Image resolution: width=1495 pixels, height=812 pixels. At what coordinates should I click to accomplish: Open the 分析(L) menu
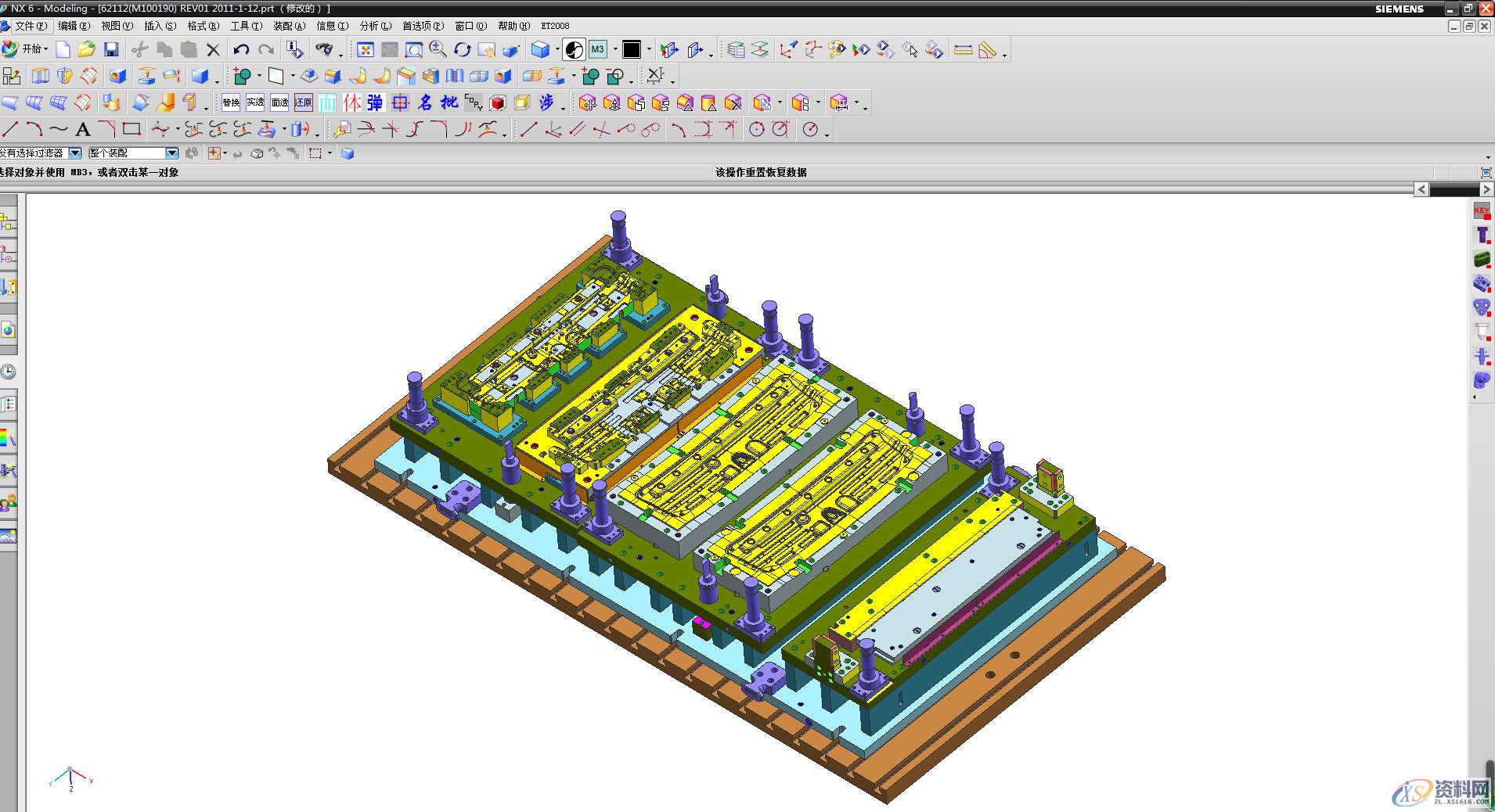click(375, 26)
